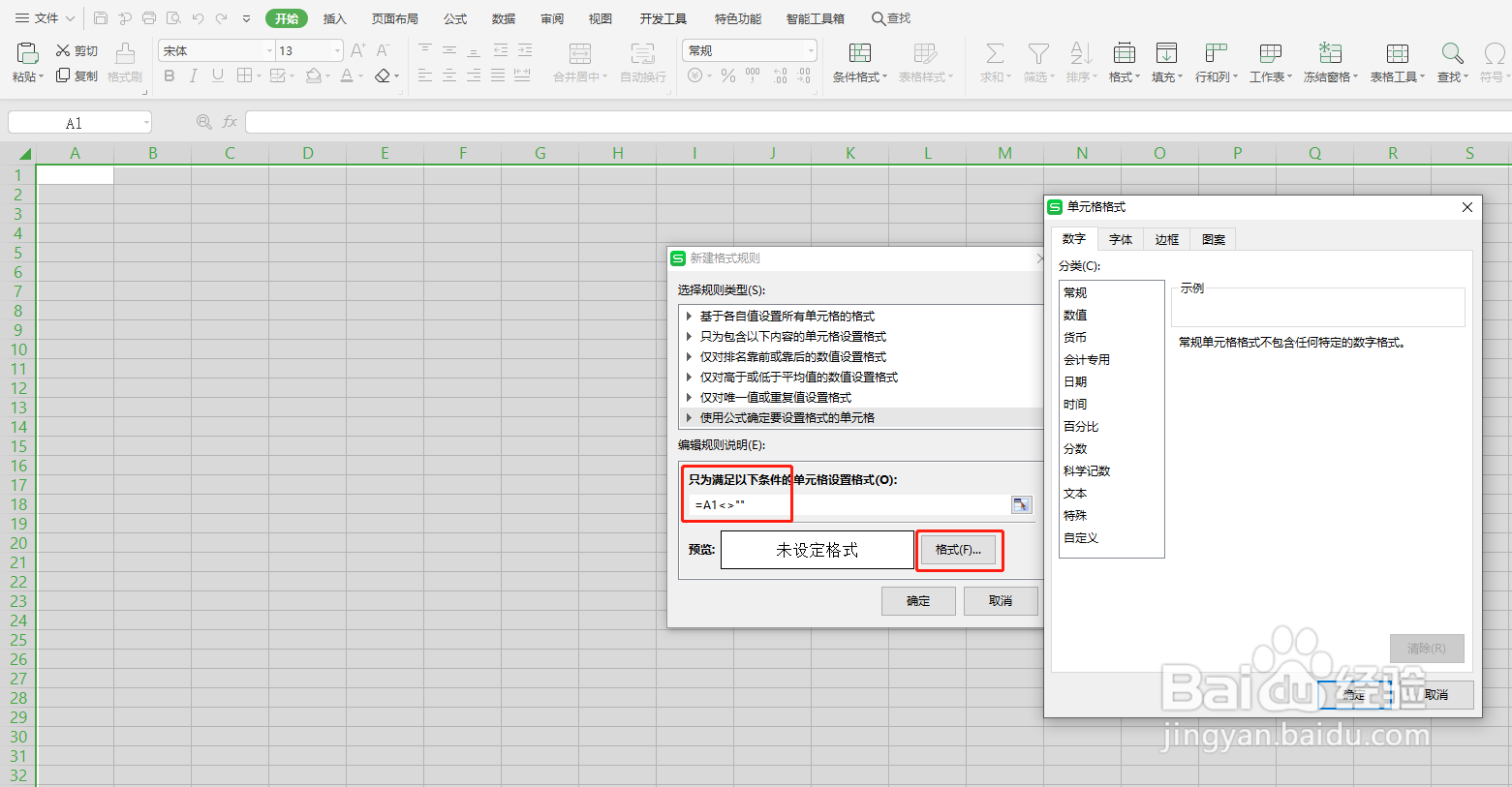1512x787 pixels.
Task: Toggle Bold formatting
Action: 170,76
